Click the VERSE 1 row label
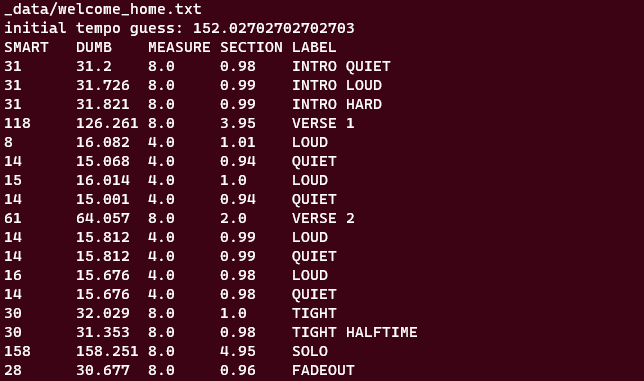This screenshot has width=644, height=381. [323, 123]
